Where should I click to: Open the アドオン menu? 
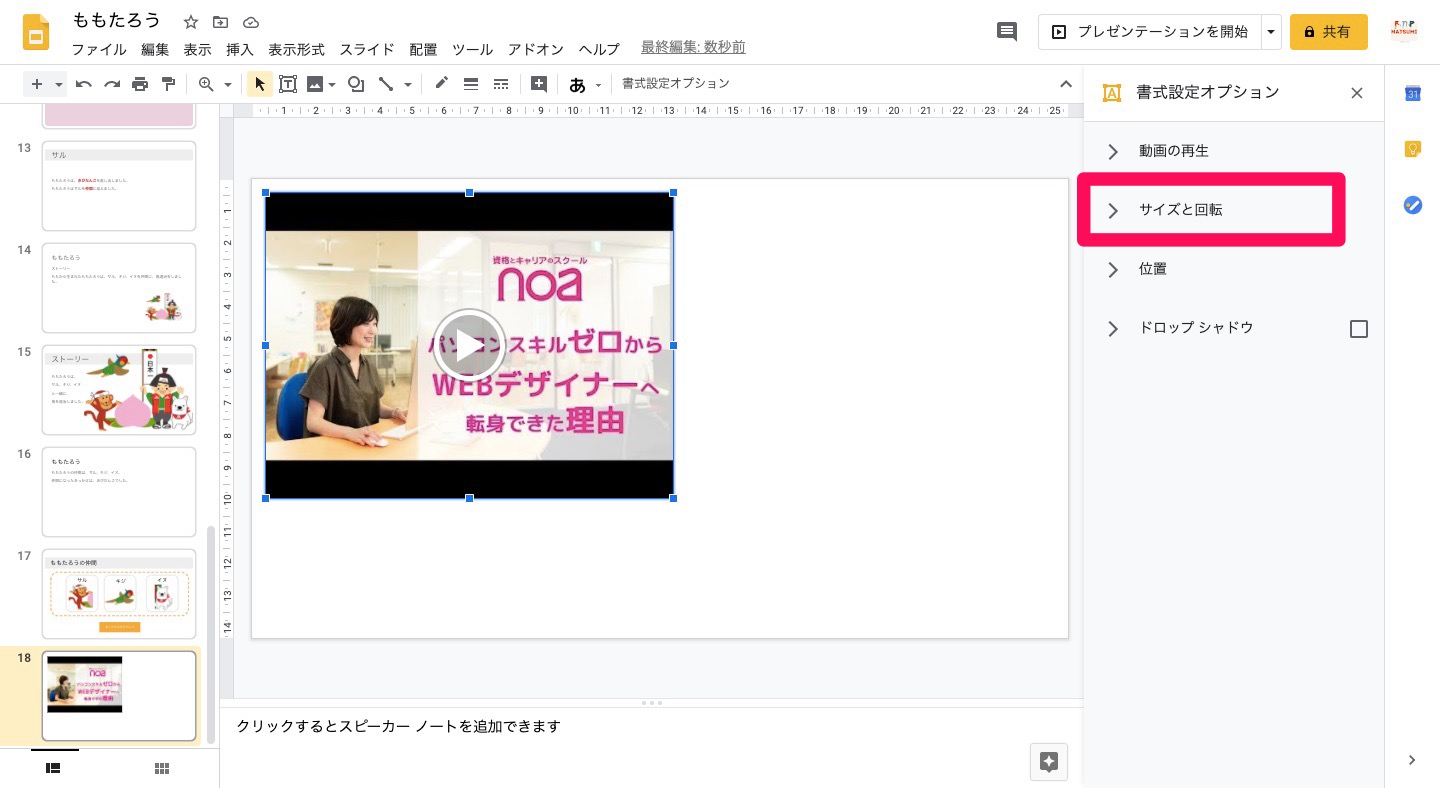(536, 49)
